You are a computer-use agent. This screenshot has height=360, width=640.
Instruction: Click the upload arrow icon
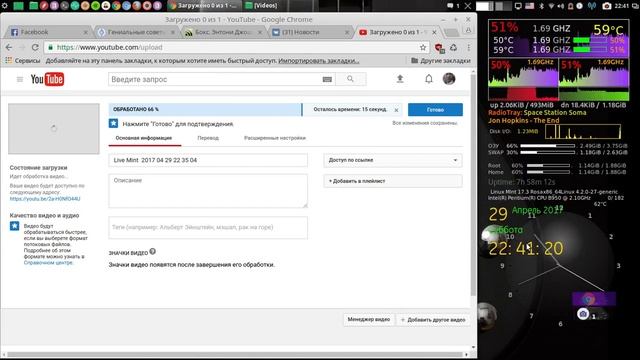coord(400,79)
